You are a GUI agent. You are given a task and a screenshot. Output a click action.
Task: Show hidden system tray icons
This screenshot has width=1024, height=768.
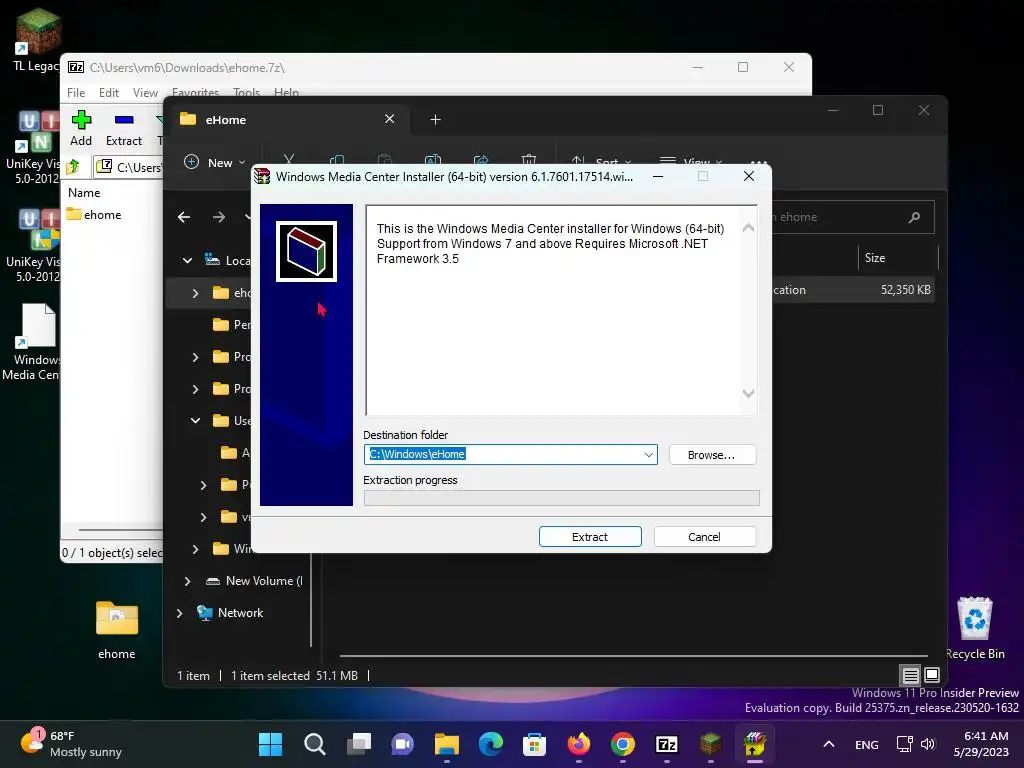click(829, 744)
